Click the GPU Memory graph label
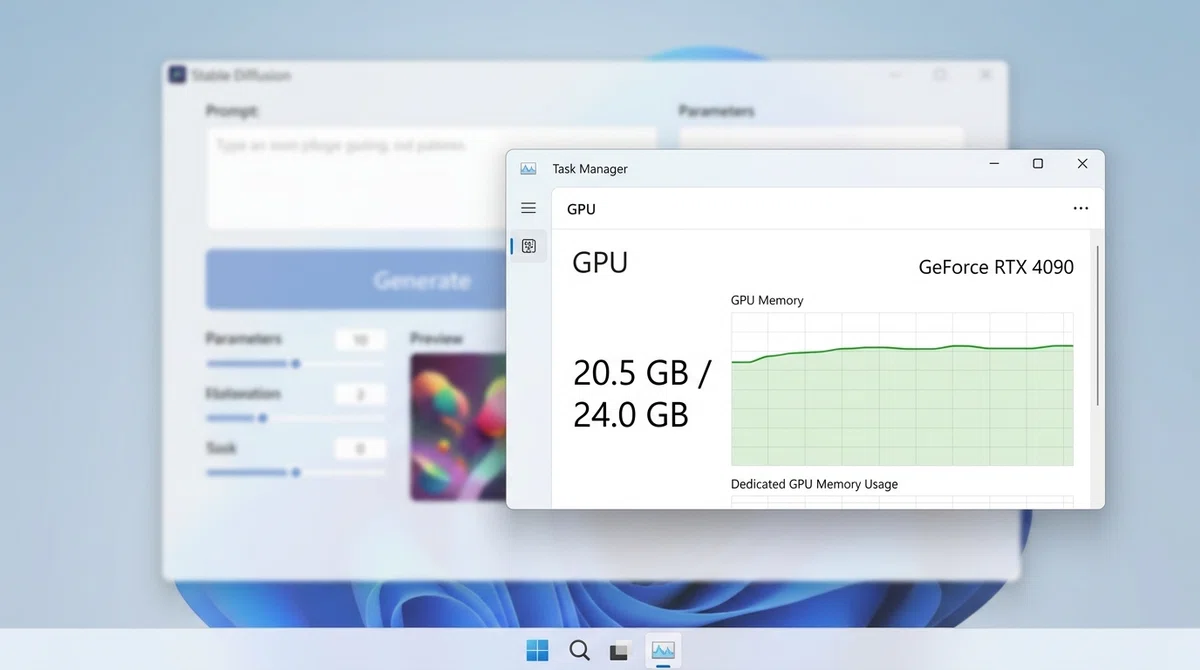Image resolution: width=1200 pixels, height=670 pixels. 767,300
